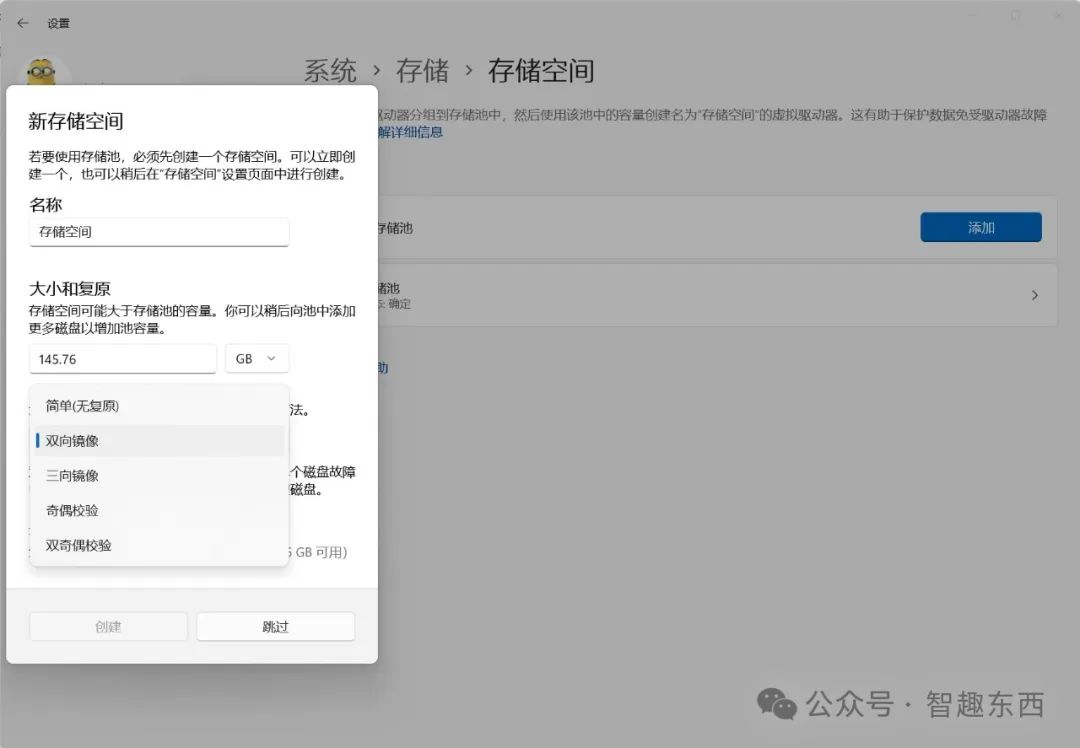Choose 双奇偶校验 resiliency type
Image resolution: width=1080 pixels, height=748 pixels.
point(78,546)
